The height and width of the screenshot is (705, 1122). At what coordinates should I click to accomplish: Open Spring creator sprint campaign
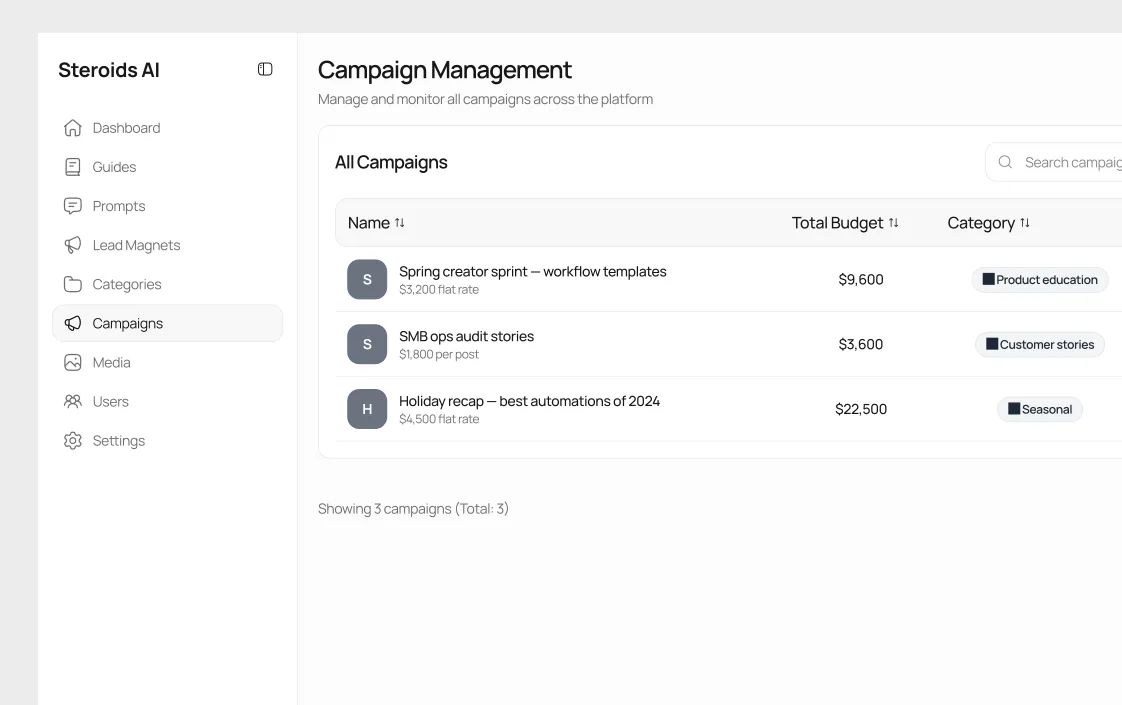(x=532, y=271)
